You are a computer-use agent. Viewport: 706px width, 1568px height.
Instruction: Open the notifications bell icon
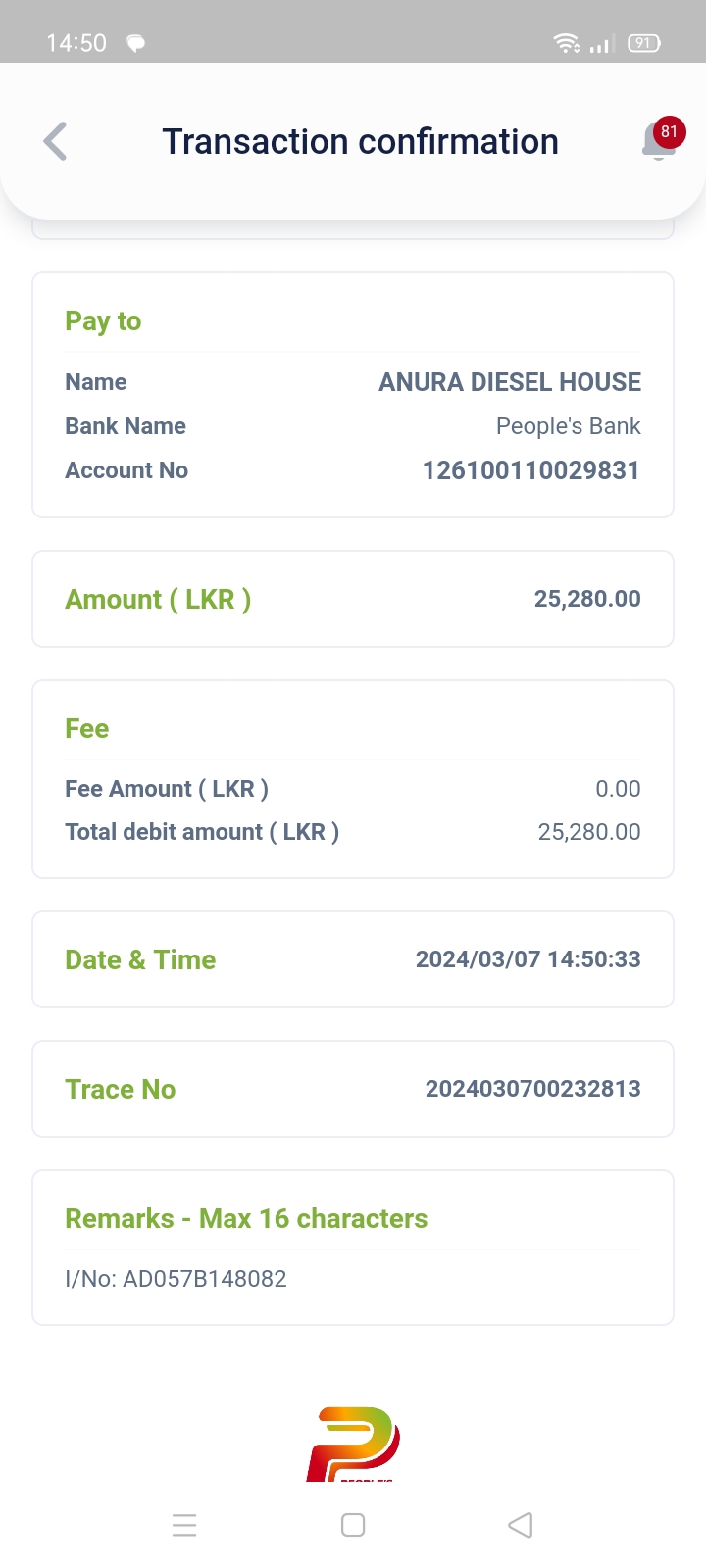click(656, 145)
